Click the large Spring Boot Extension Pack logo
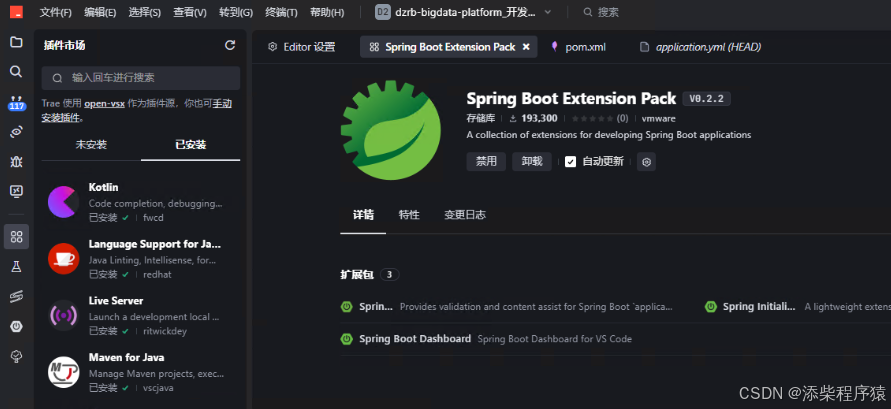 tap(390, 130)
